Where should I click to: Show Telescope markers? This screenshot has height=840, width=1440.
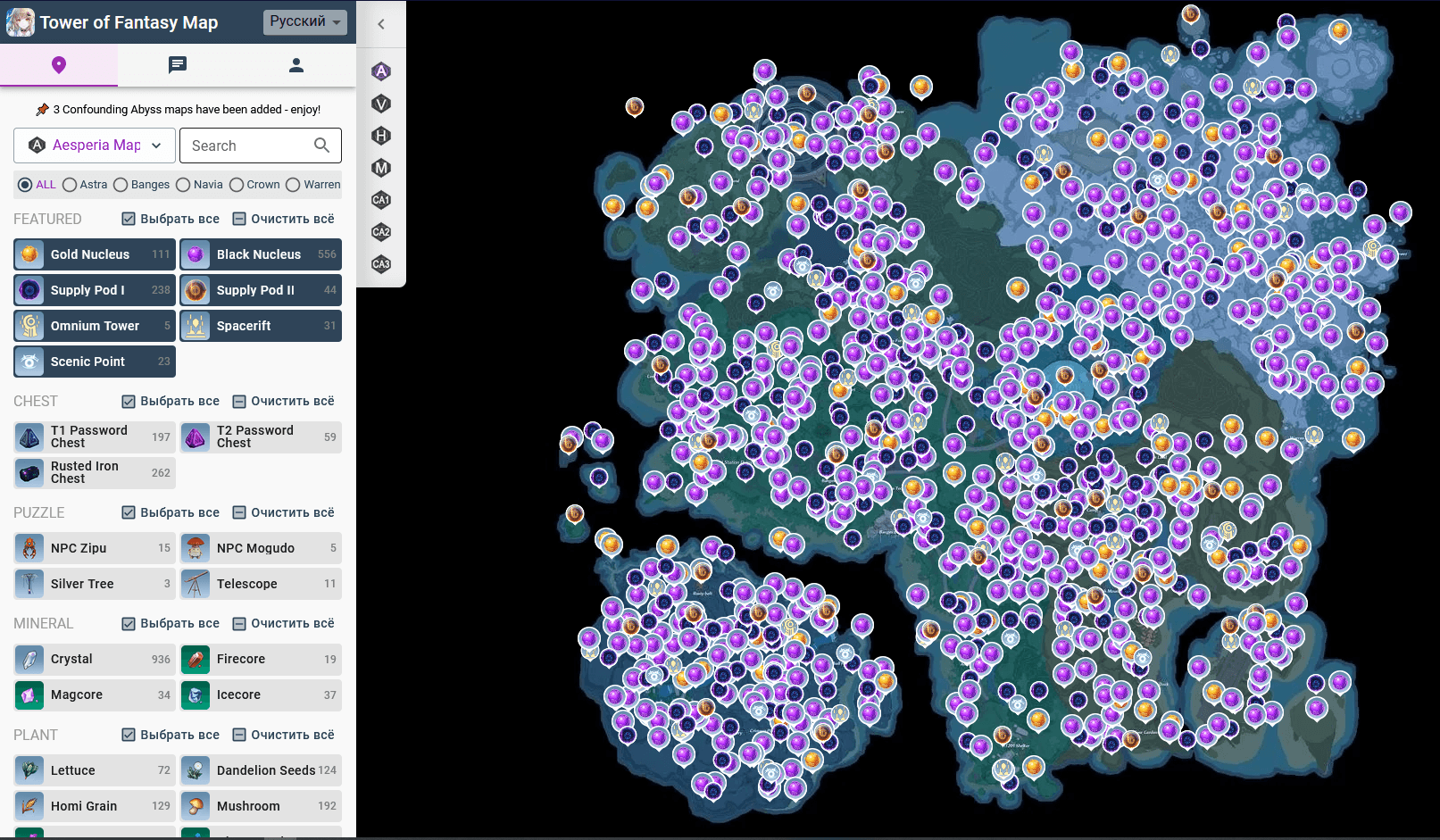[x=261, y=584]
